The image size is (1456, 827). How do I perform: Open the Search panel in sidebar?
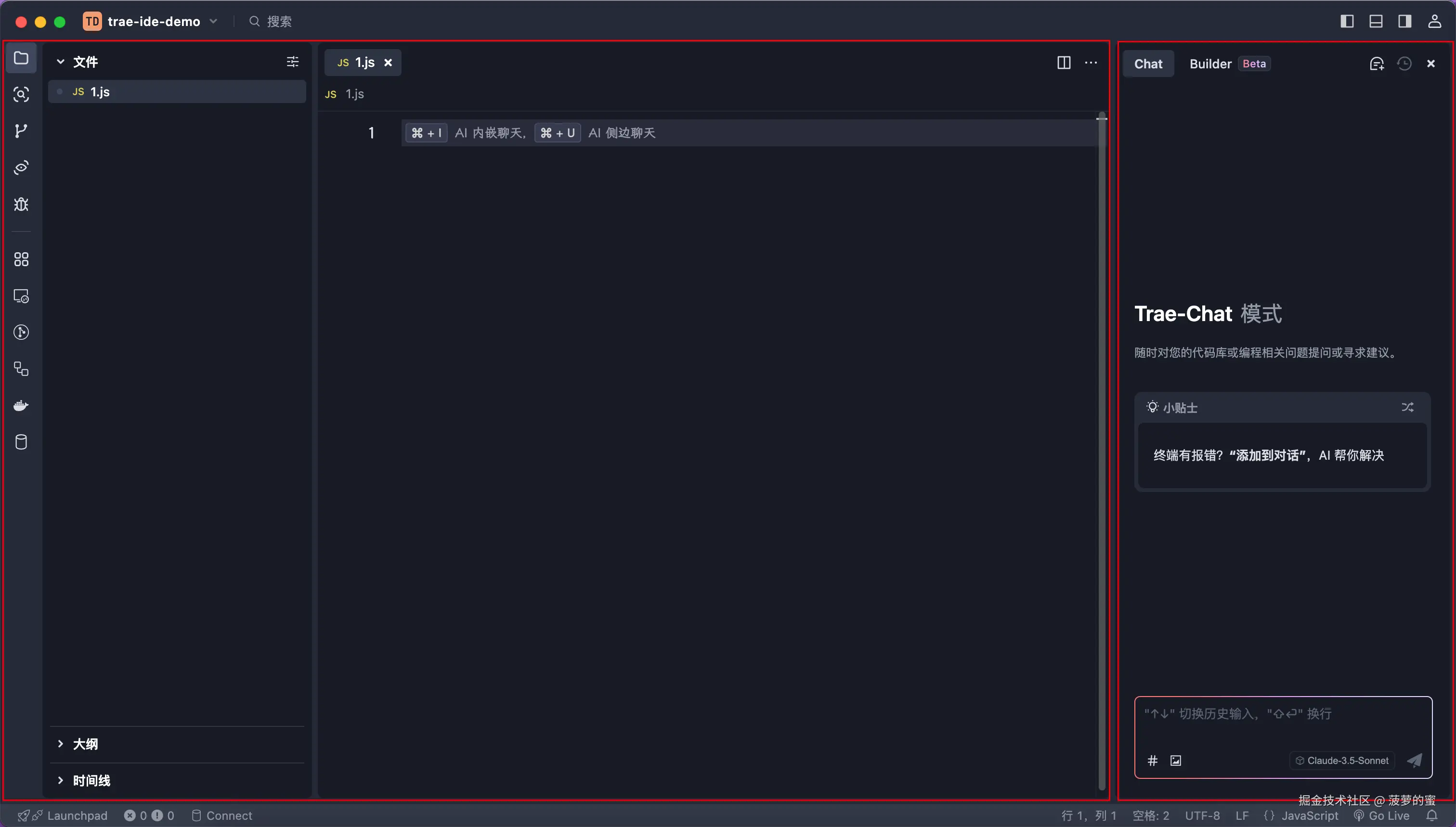[21, 94]
